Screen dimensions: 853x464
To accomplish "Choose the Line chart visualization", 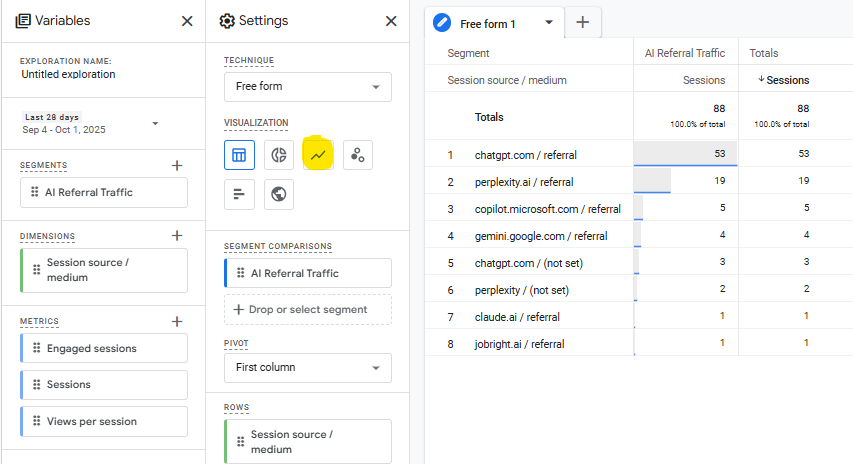I will (x=318, y=155).
